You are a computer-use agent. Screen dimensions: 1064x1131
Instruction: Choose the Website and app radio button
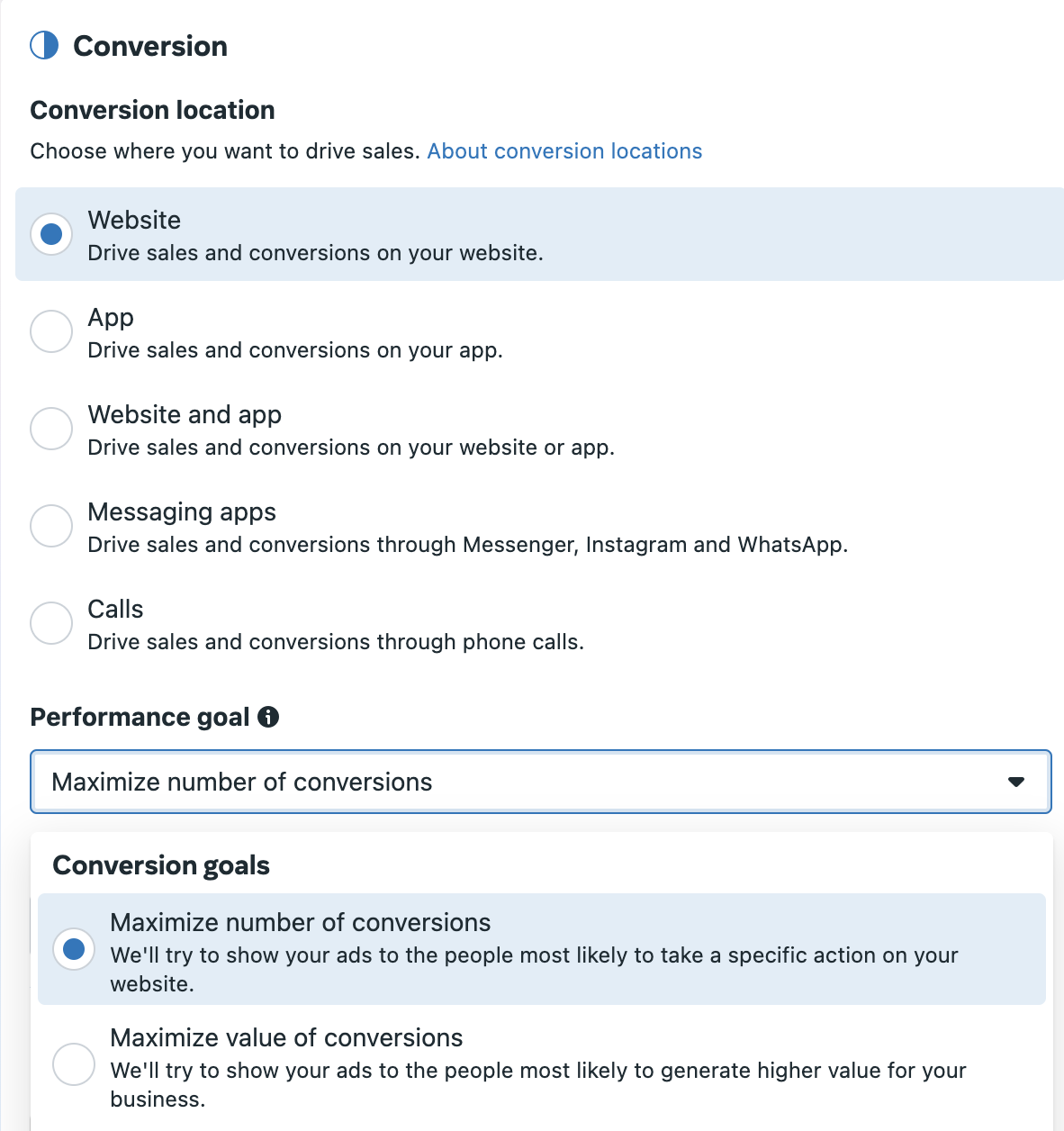pos(51,429)
